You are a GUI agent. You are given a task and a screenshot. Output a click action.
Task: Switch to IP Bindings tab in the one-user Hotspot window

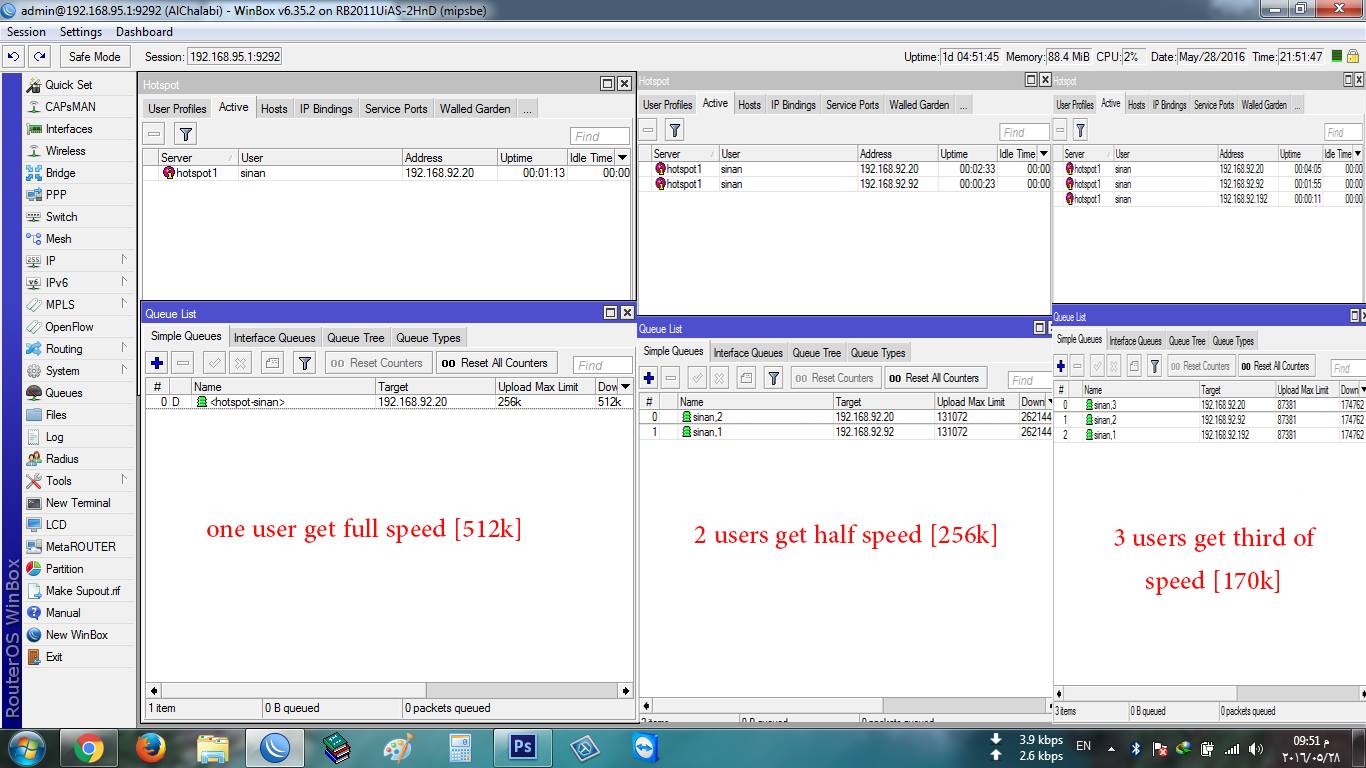pos(326,108)
